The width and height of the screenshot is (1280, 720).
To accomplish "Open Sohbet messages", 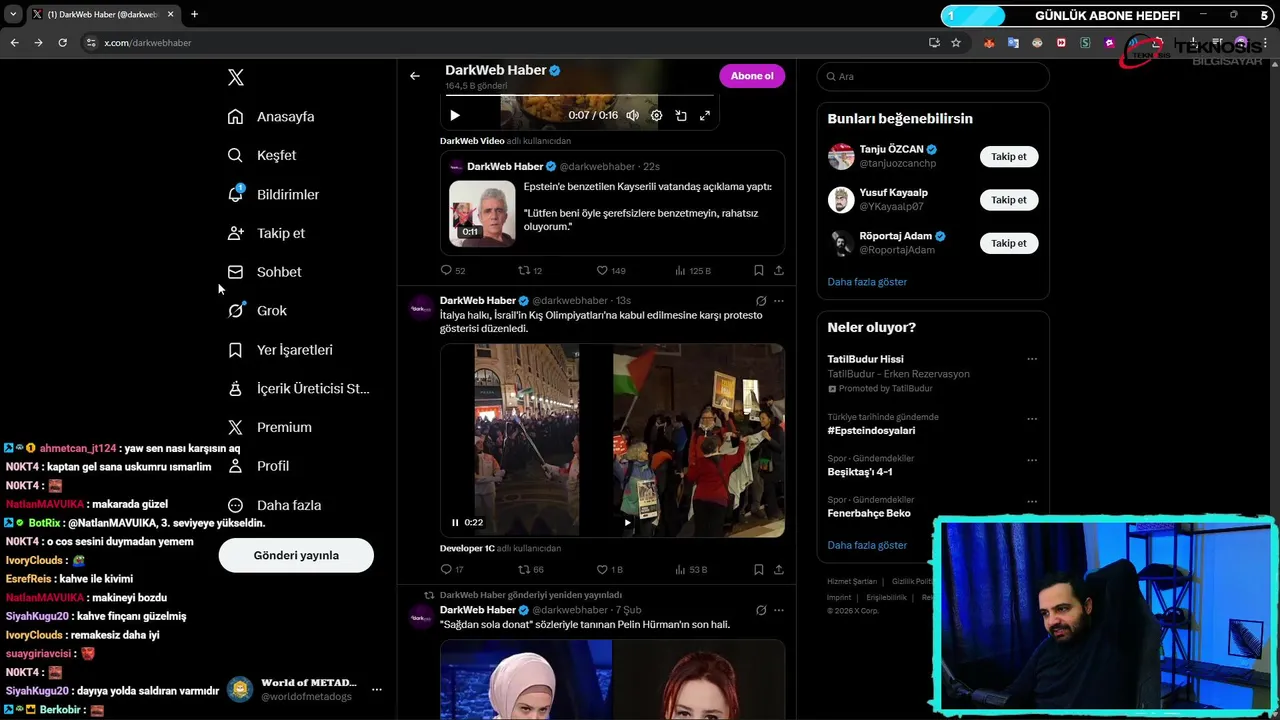I will [x=264, y=272].
